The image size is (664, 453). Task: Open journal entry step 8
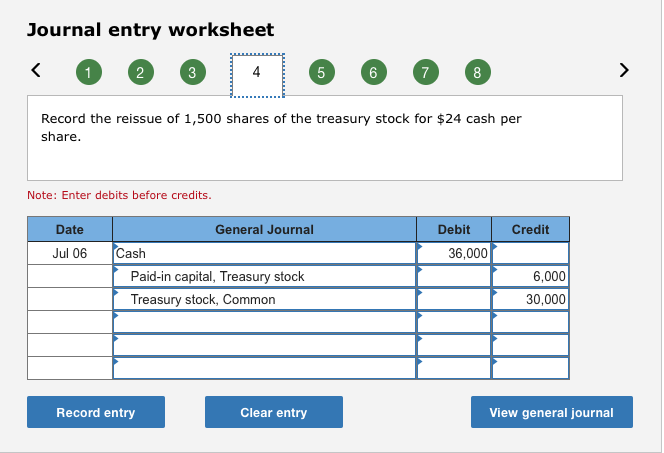pos(478,72)
